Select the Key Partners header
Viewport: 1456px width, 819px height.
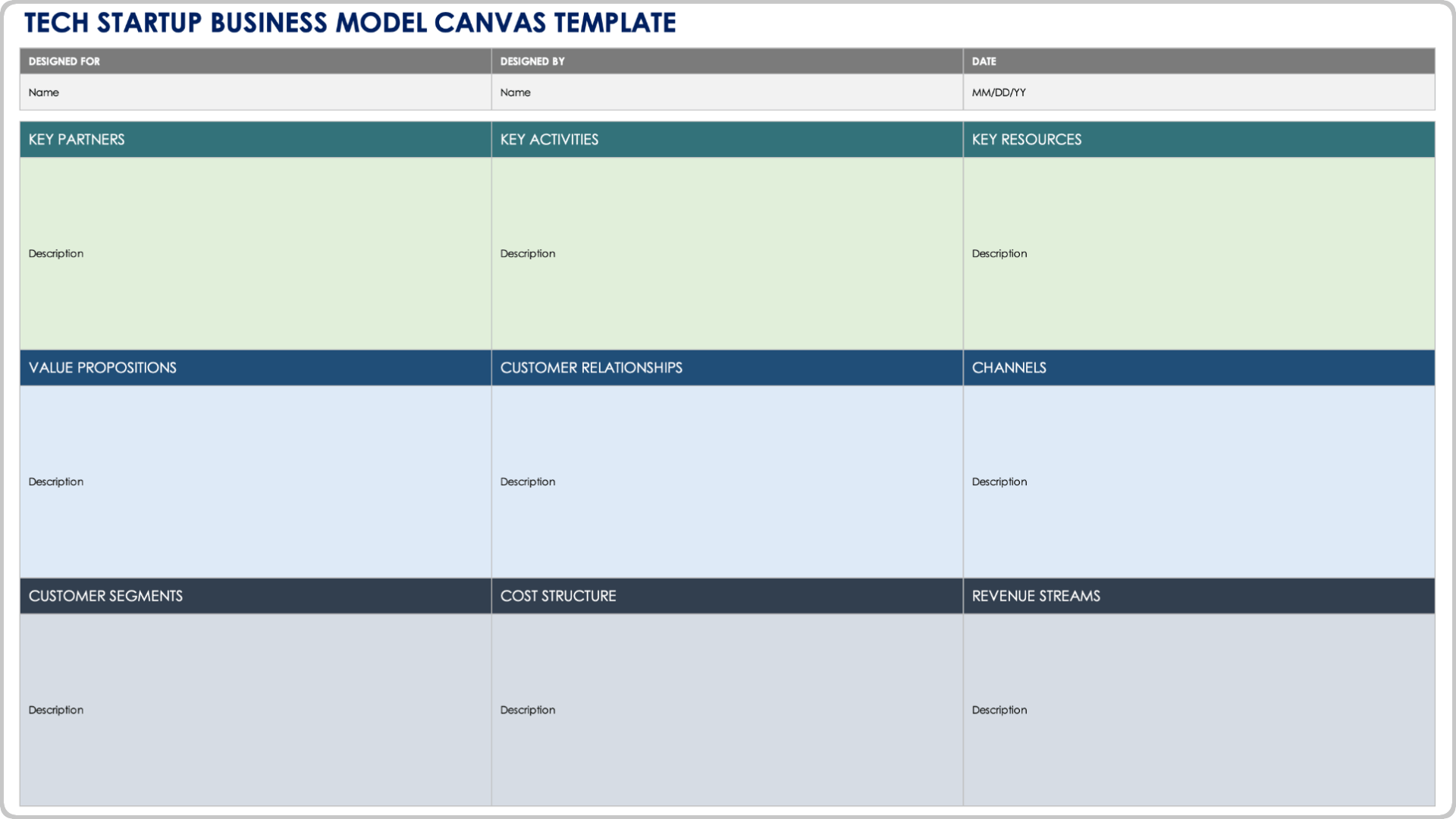point(255,140)
